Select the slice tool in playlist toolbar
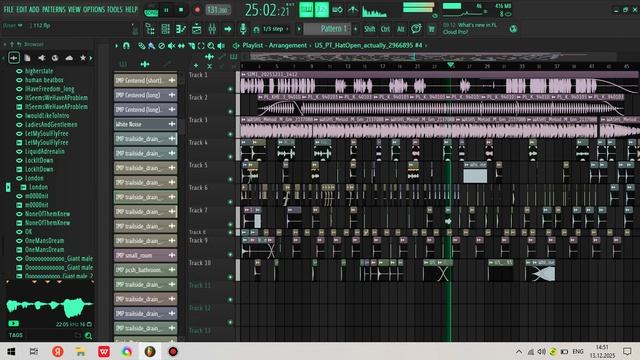The width and height of the screenshot is (640, 360). pos(191,46)
